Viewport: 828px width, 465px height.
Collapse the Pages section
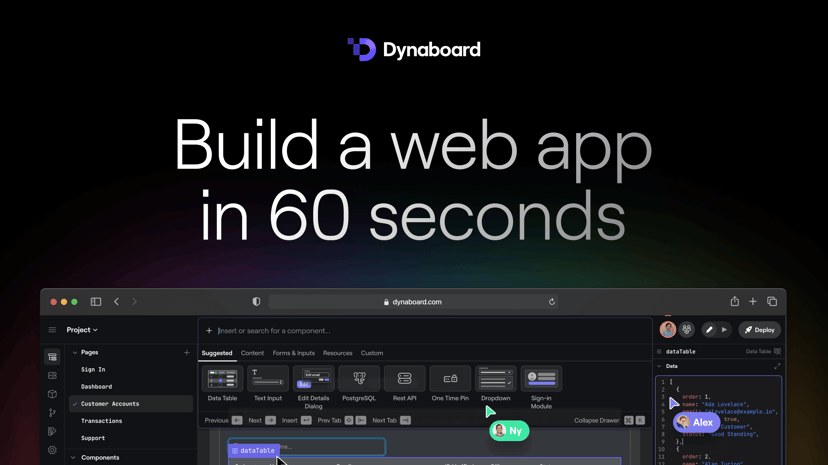point(74,353)
